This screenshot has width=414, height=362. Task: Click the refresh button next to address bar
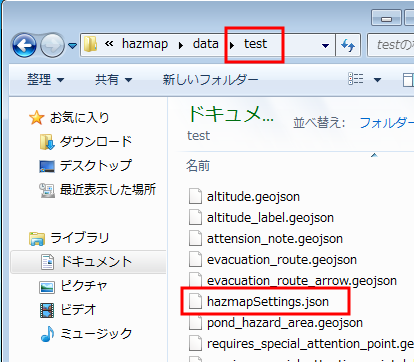348,45
